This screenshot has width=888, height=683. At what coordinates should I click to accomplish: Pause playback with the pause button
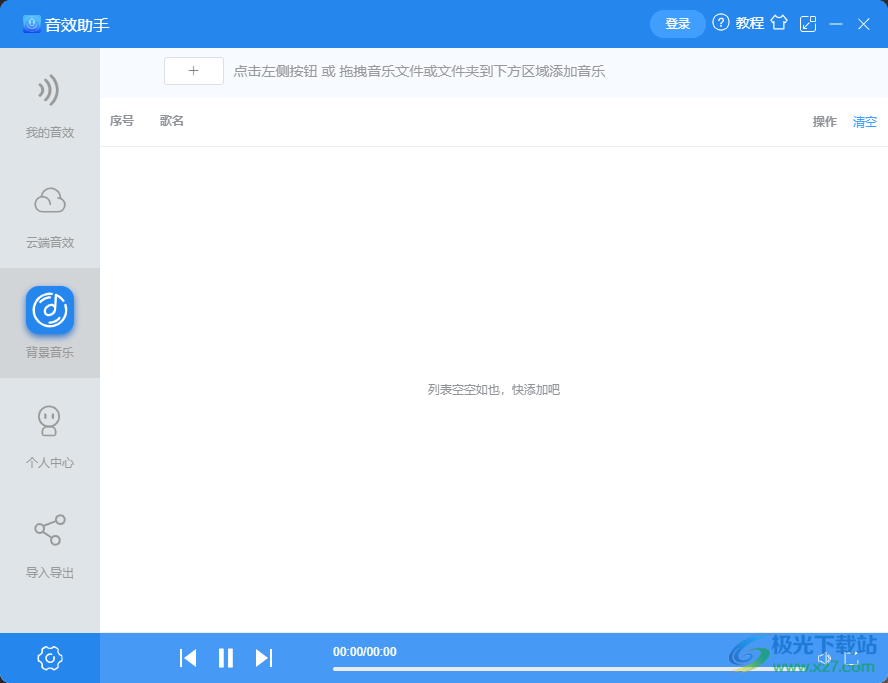click(x=226, y=658)
